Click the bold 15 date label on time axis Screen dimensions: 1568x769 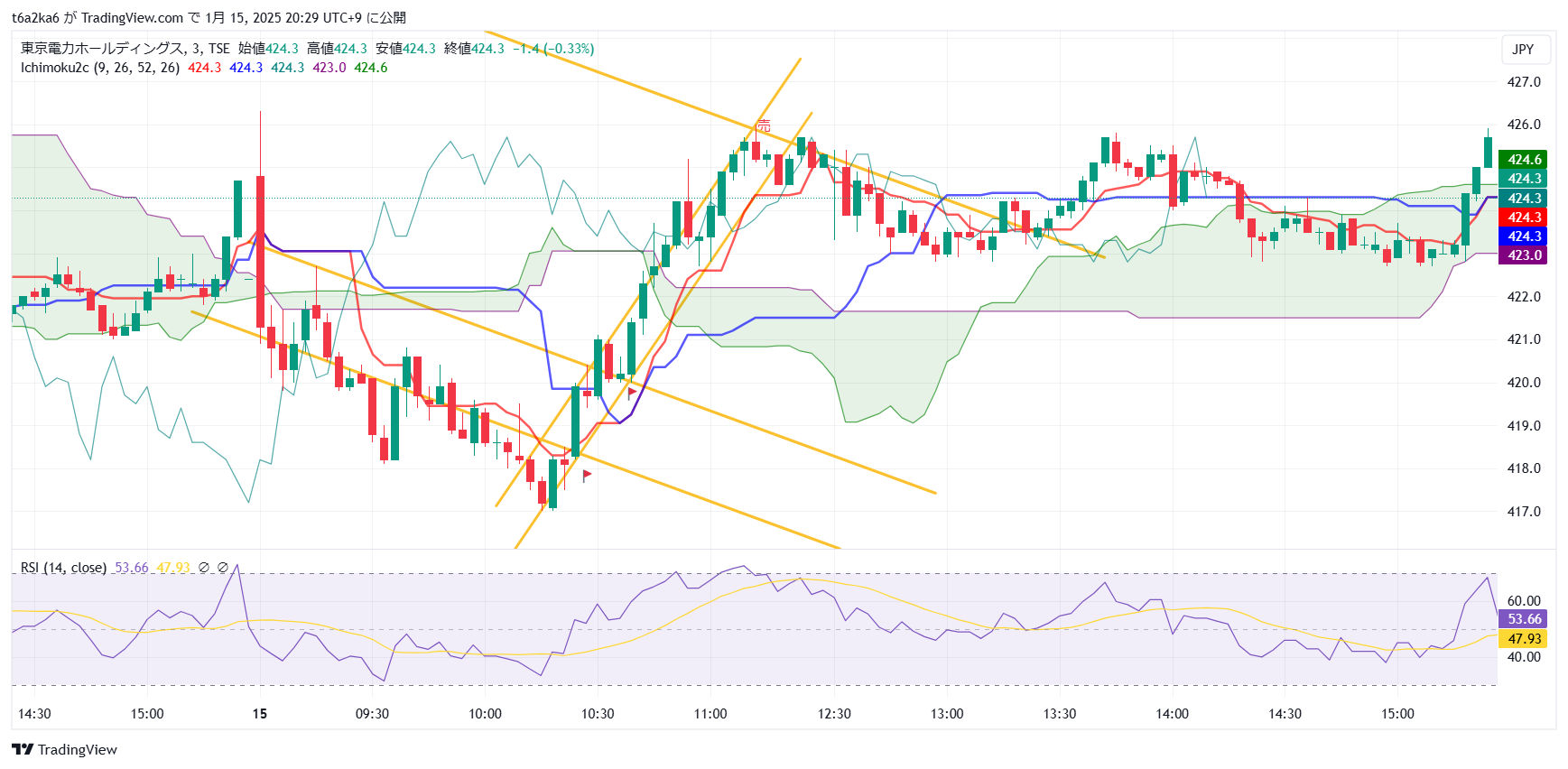click(x=260, y=714)
